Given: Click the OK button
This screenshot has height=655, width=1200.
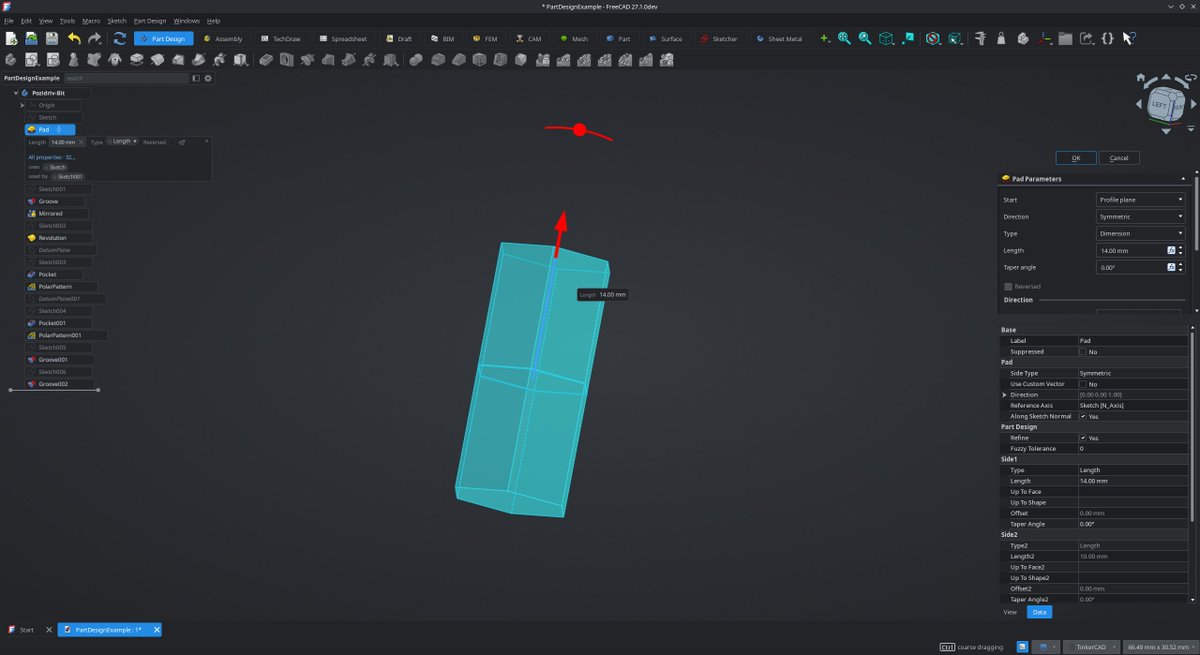Looking at the screenshot, I should point(1076,158).
